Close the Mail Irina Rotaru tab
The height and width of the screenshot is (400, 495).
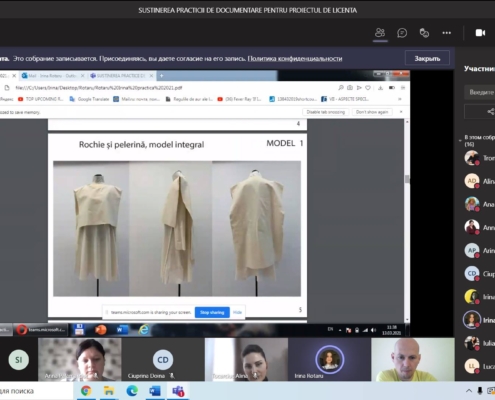tap(83, 76)
